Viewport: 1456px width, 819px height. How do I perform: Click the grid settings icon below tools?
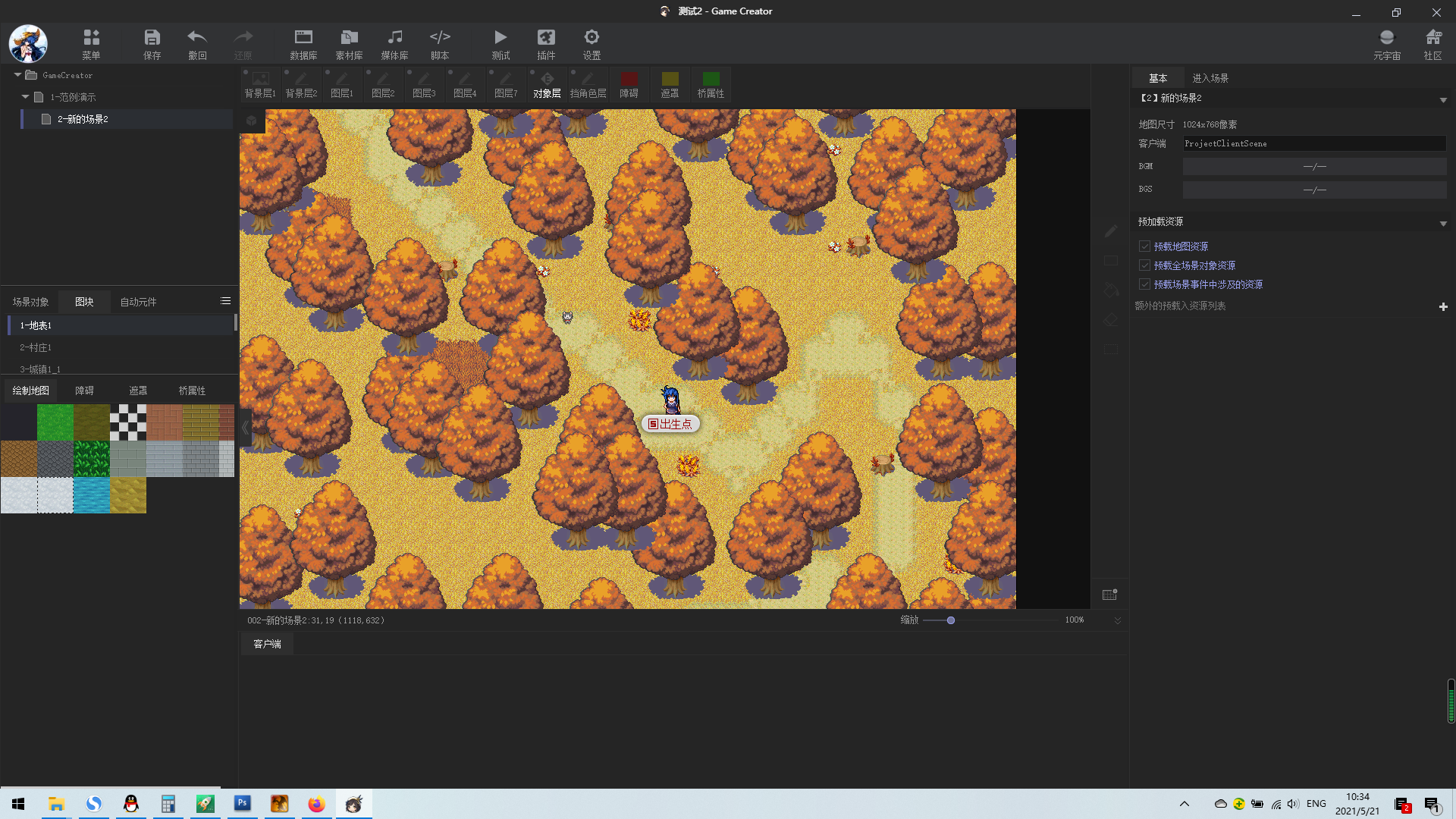tap(1110, 595)
